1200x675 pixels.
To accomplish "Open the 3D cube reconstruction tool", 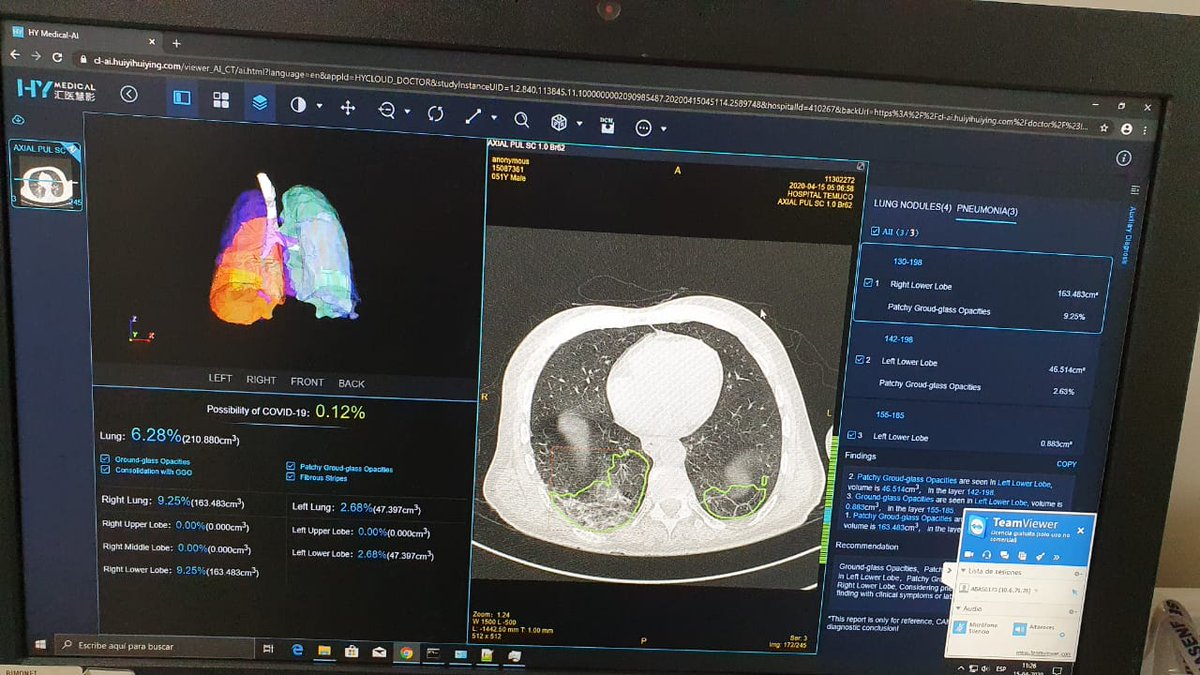I will (560, 122).
